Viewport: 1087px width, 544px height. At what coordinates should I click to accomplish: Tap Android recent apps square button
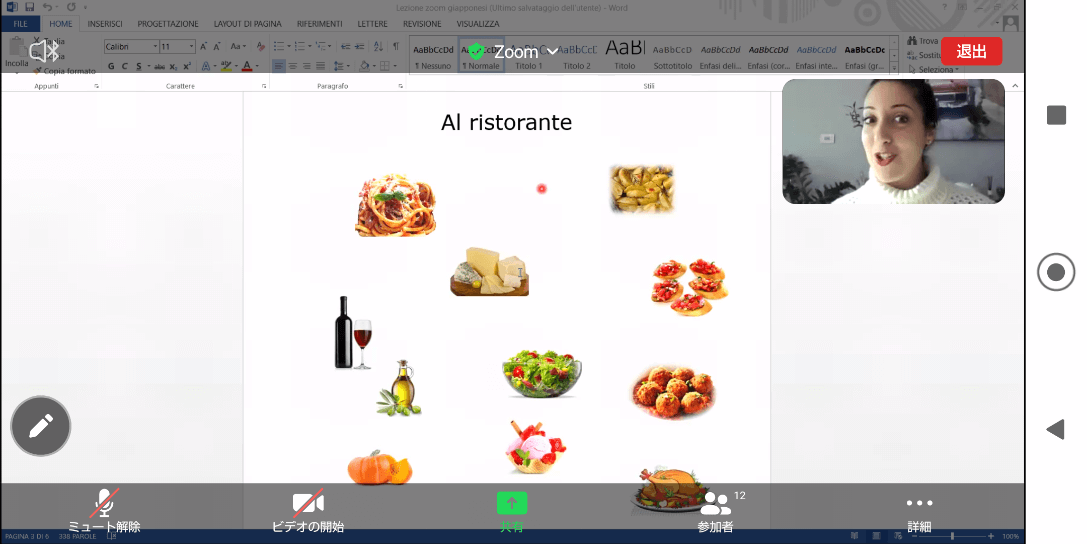[1056, 115]
